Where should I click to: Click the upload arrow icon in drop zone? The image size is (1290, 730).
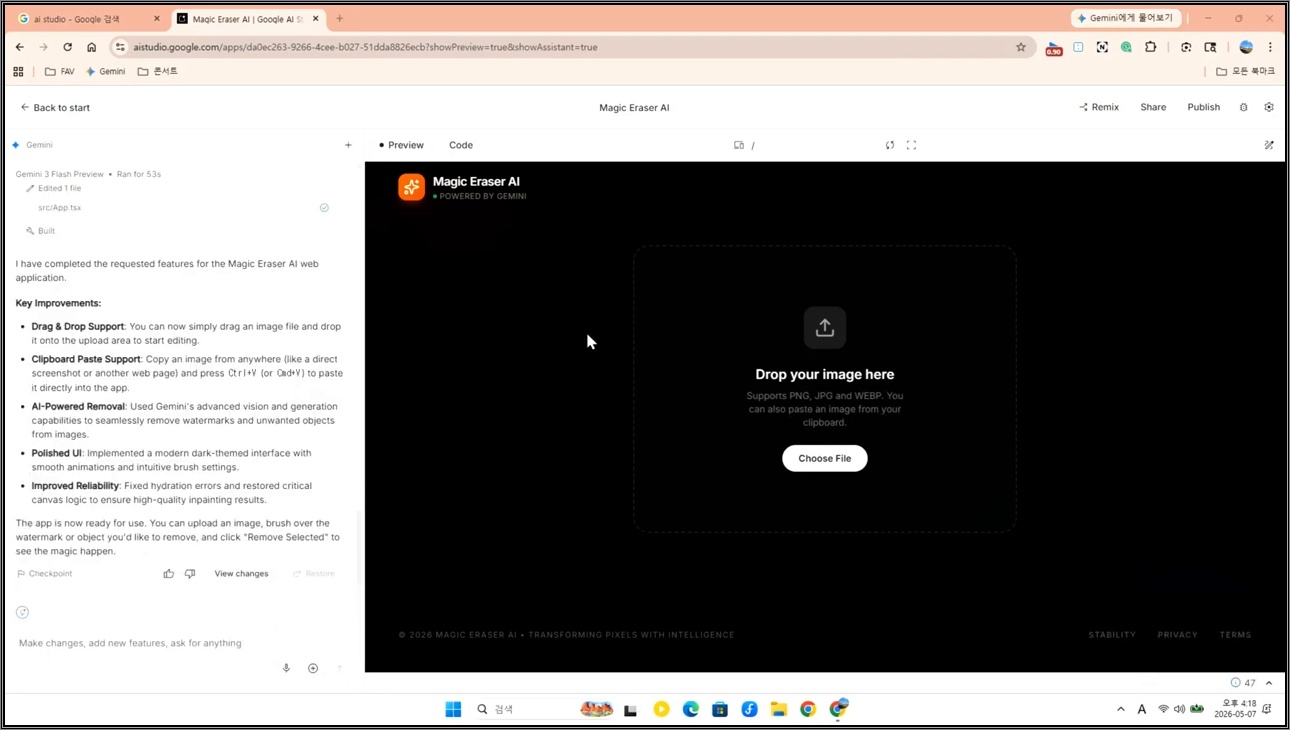(825, 327)
